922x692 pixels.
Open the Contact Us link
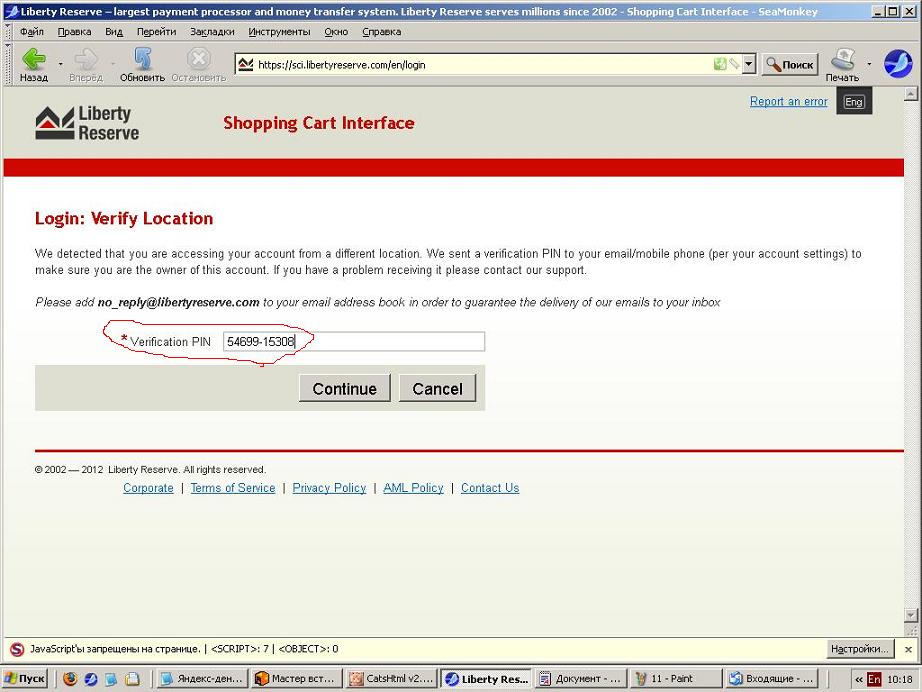pos(490,488)
